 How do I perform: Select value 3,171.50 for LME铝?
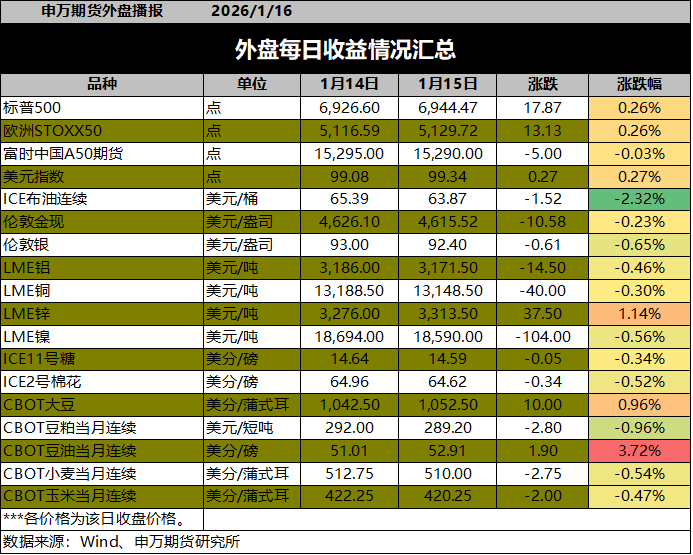point(448,268)
